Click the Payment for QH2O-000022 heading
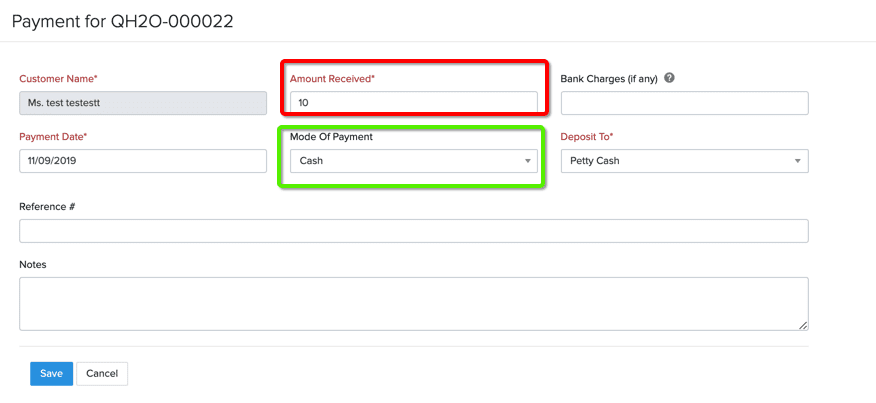Viewport: 876px width, 403px height. [122, 21]
